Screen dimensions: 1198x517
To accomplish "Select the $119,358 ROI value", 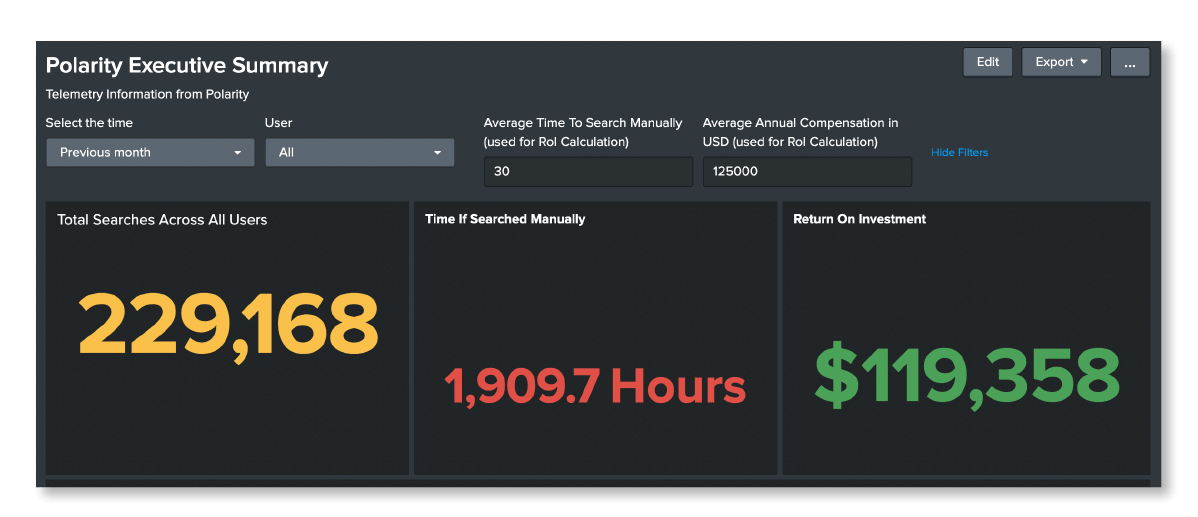I will 966,376.
